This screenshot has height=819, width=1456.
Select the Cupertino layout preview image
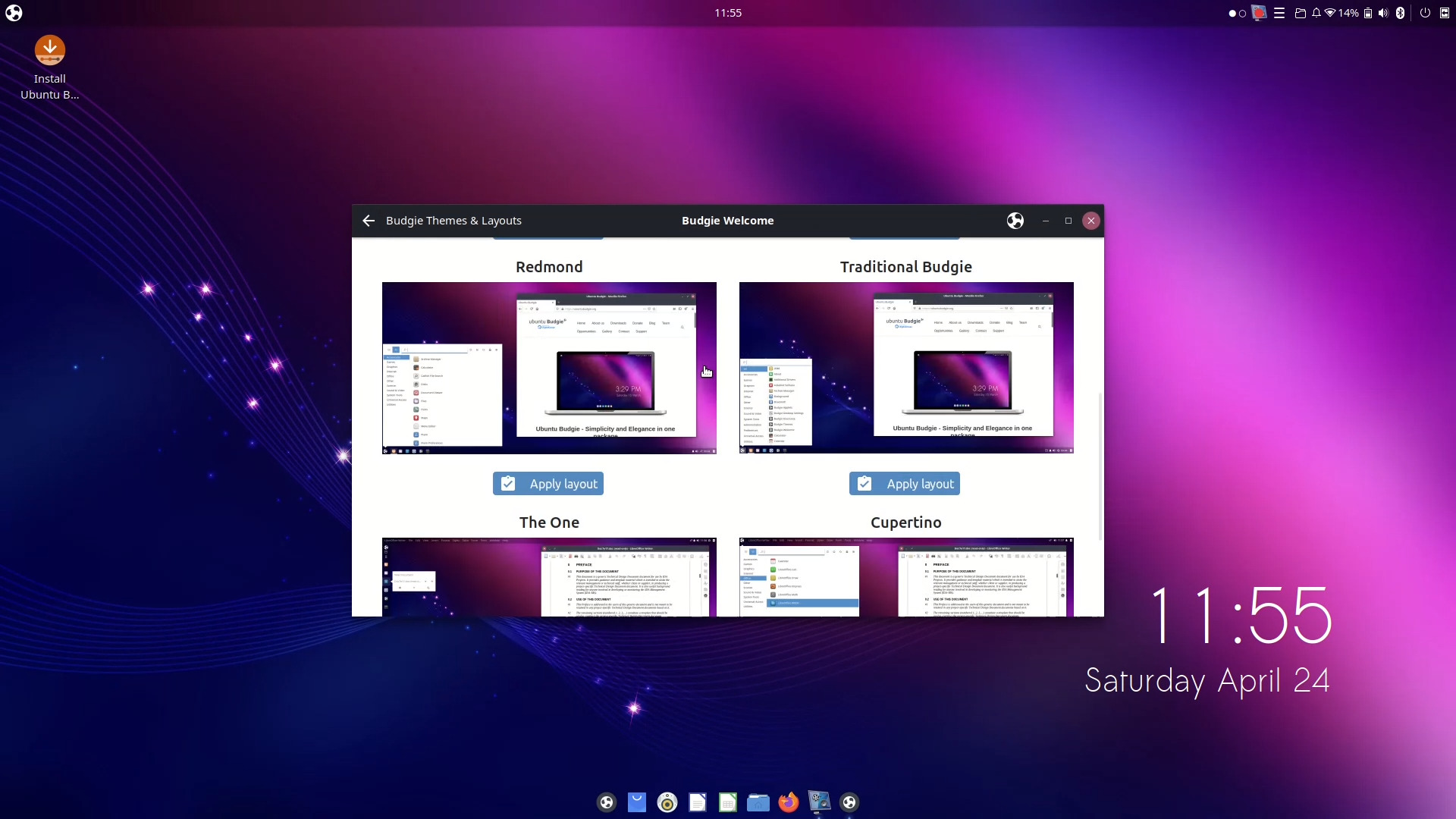(906, 577)
